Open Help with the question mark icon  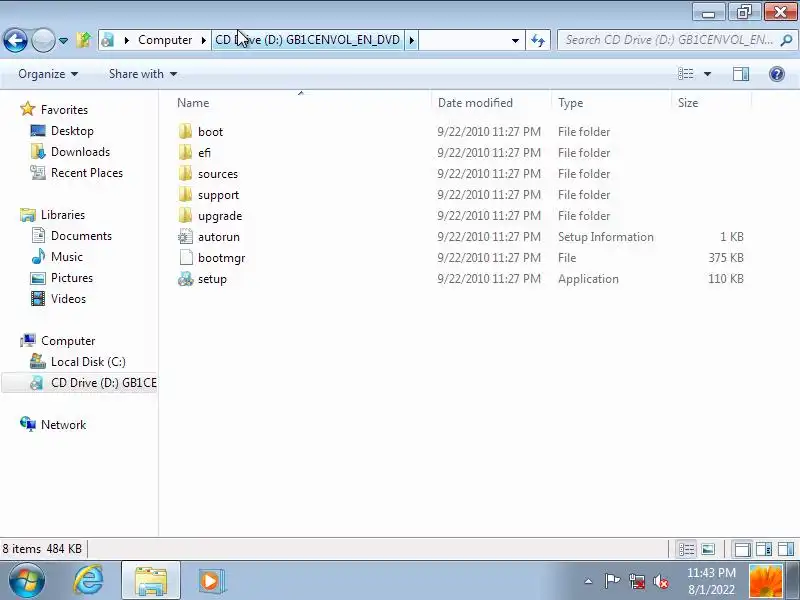pyautogui.click(x=777, y=74)
